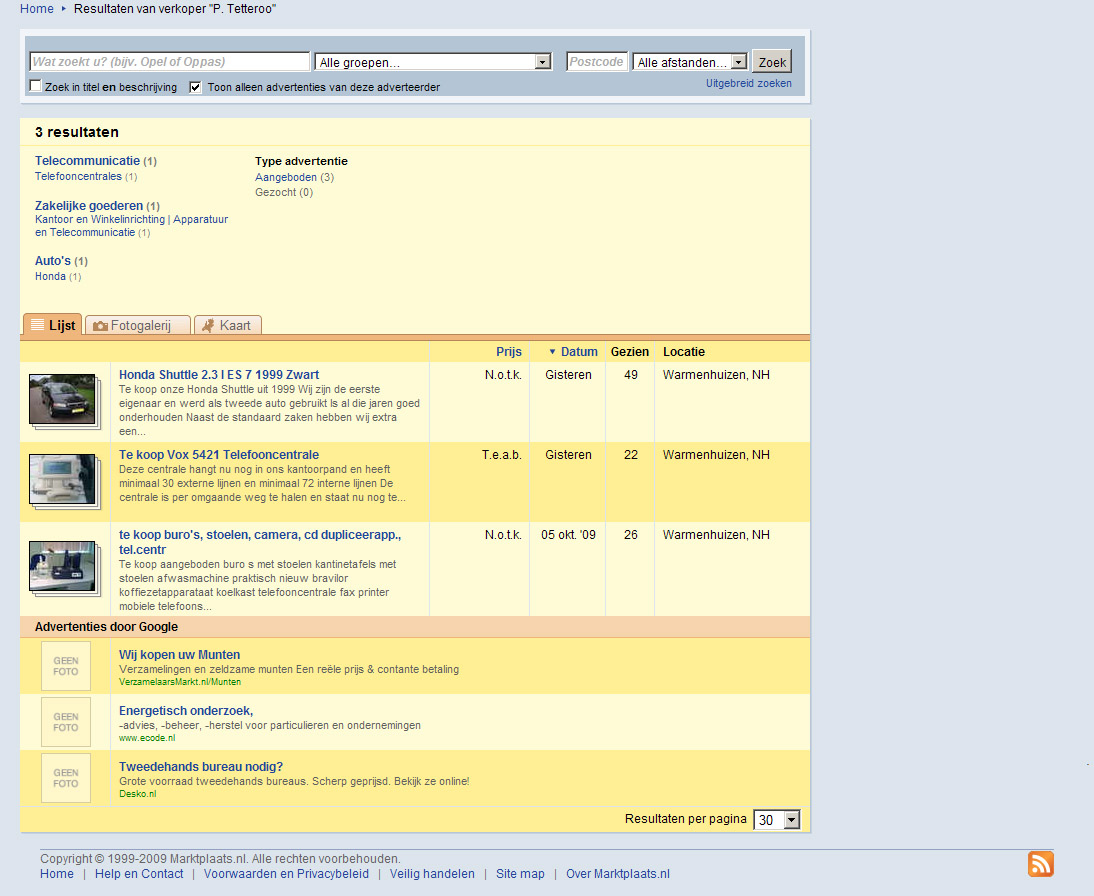Filter by the Telefooncentrales category link

click(78, 177)
